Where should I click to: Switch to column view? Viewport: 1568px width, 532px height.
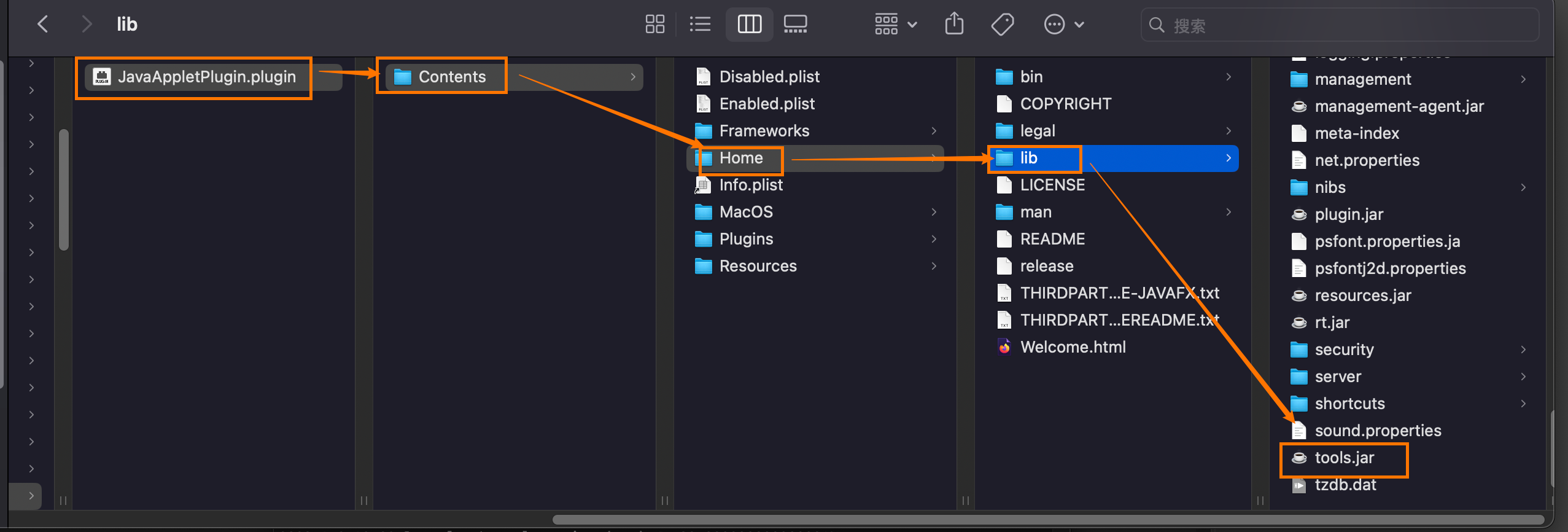click(x=749, y=25)
